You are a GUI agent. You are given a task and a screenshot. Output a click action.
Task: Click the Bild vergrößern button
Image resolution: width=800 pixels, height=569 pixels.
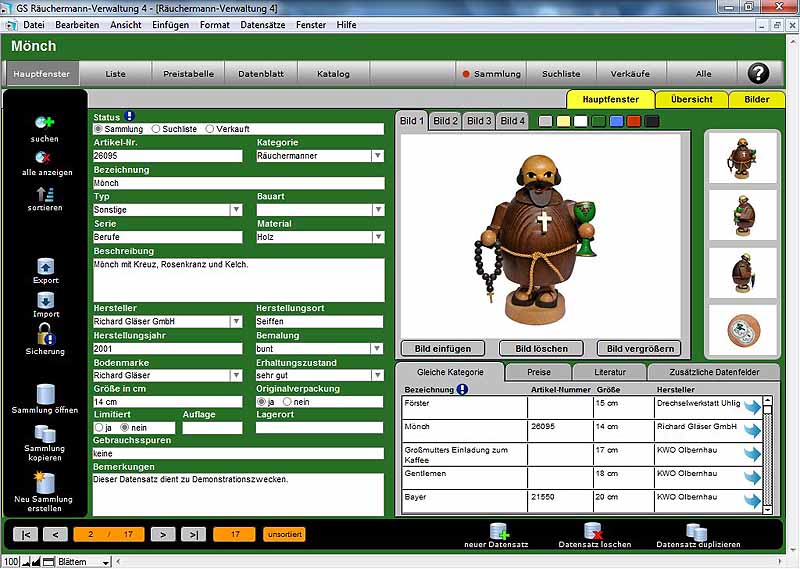(638, 349)
